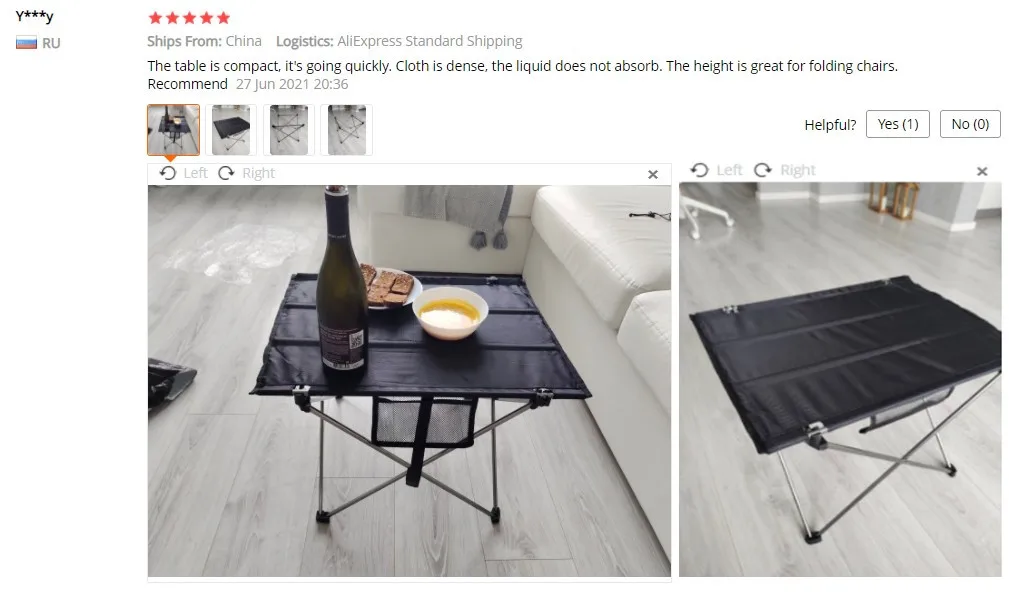
Task: Close the second enlarged photo panel
Action: pyautogui.click(x=982, y=171)
